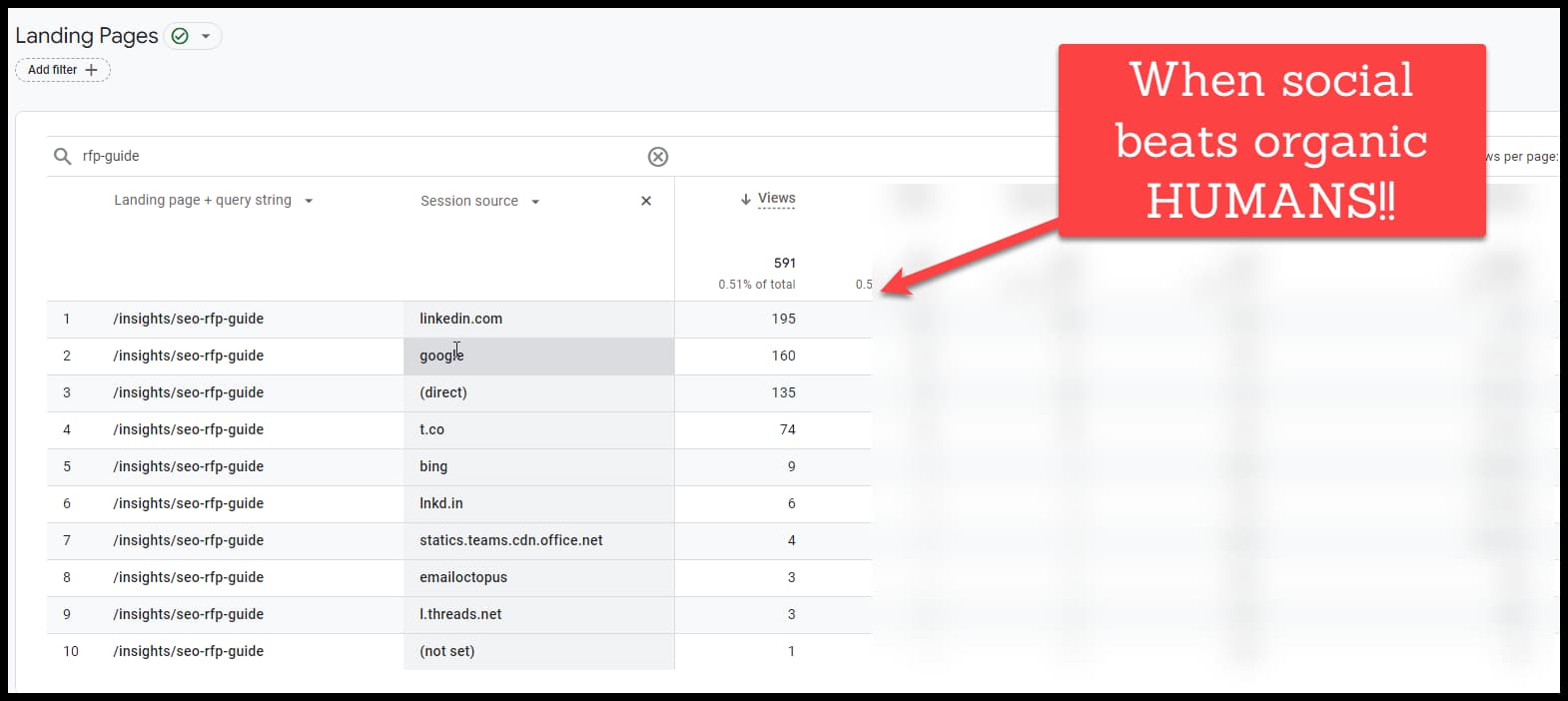Image resolution: width=1568 pixels, height=701 pixels.
Task: Click the t.co session source cell
Action: [431, 429]
